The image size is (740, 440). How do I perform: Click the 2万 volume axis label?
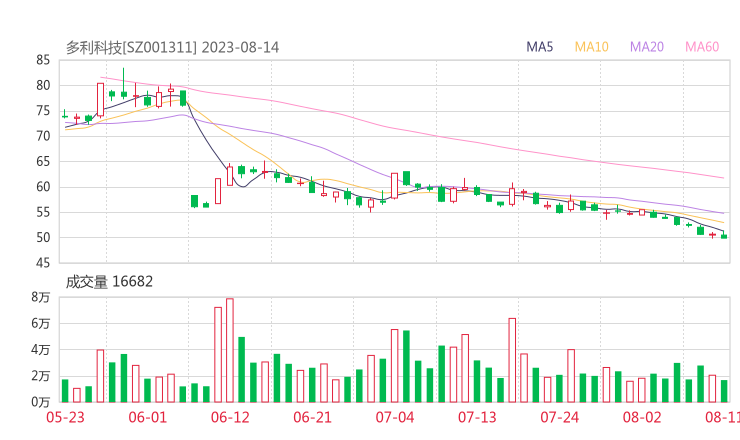point(41,376)
